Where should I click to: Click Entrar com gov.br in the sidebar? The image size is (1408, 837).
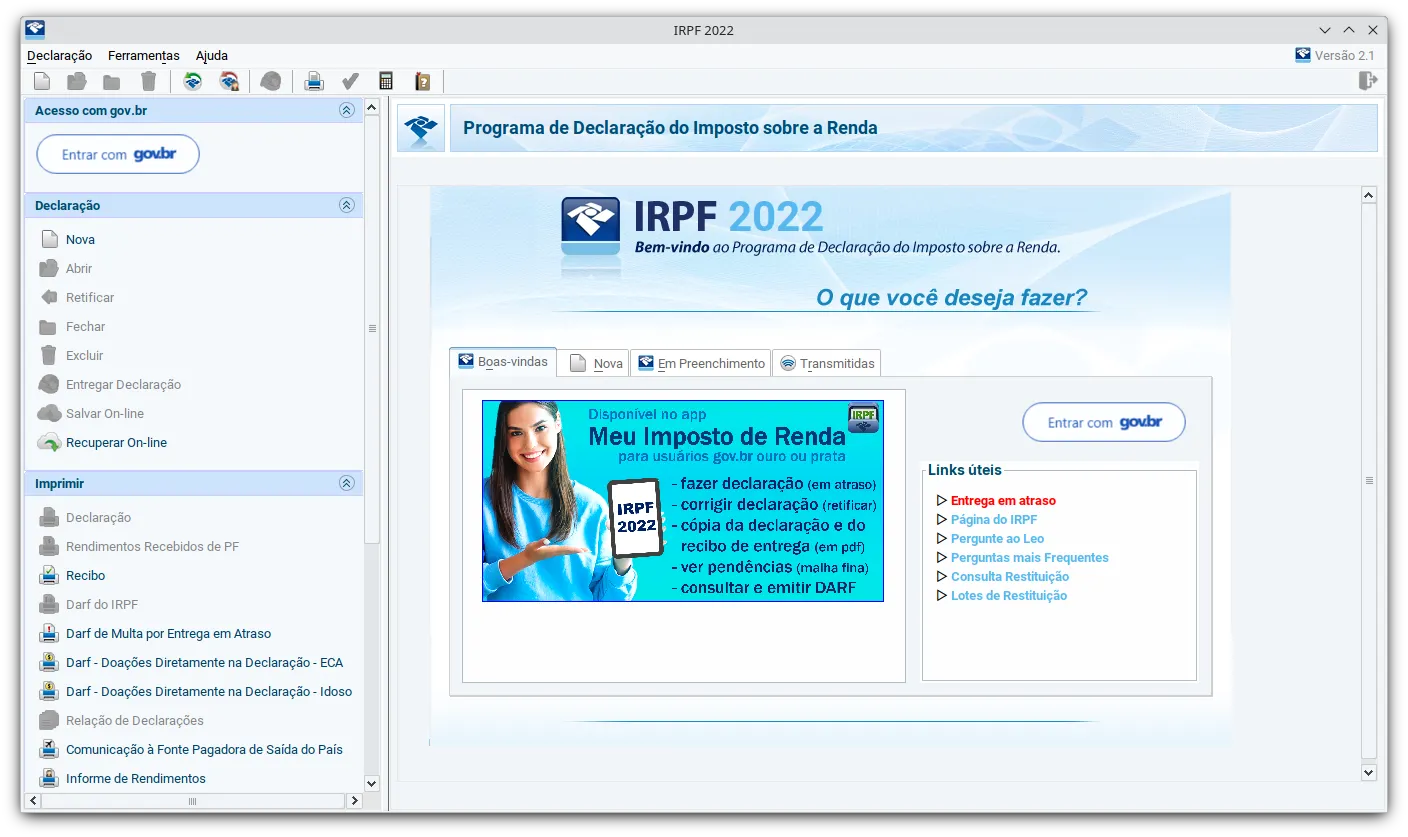[x=118, y=154]
